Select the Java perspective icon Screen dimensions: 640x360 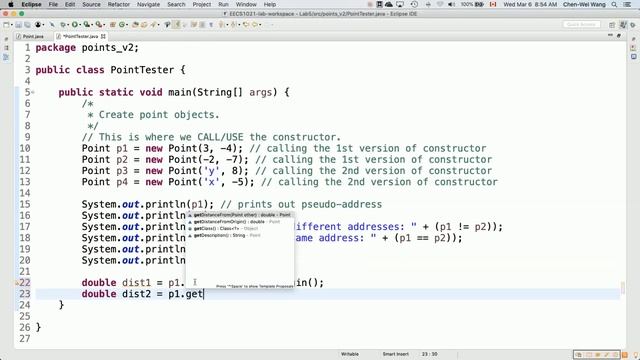coord(623,25)
